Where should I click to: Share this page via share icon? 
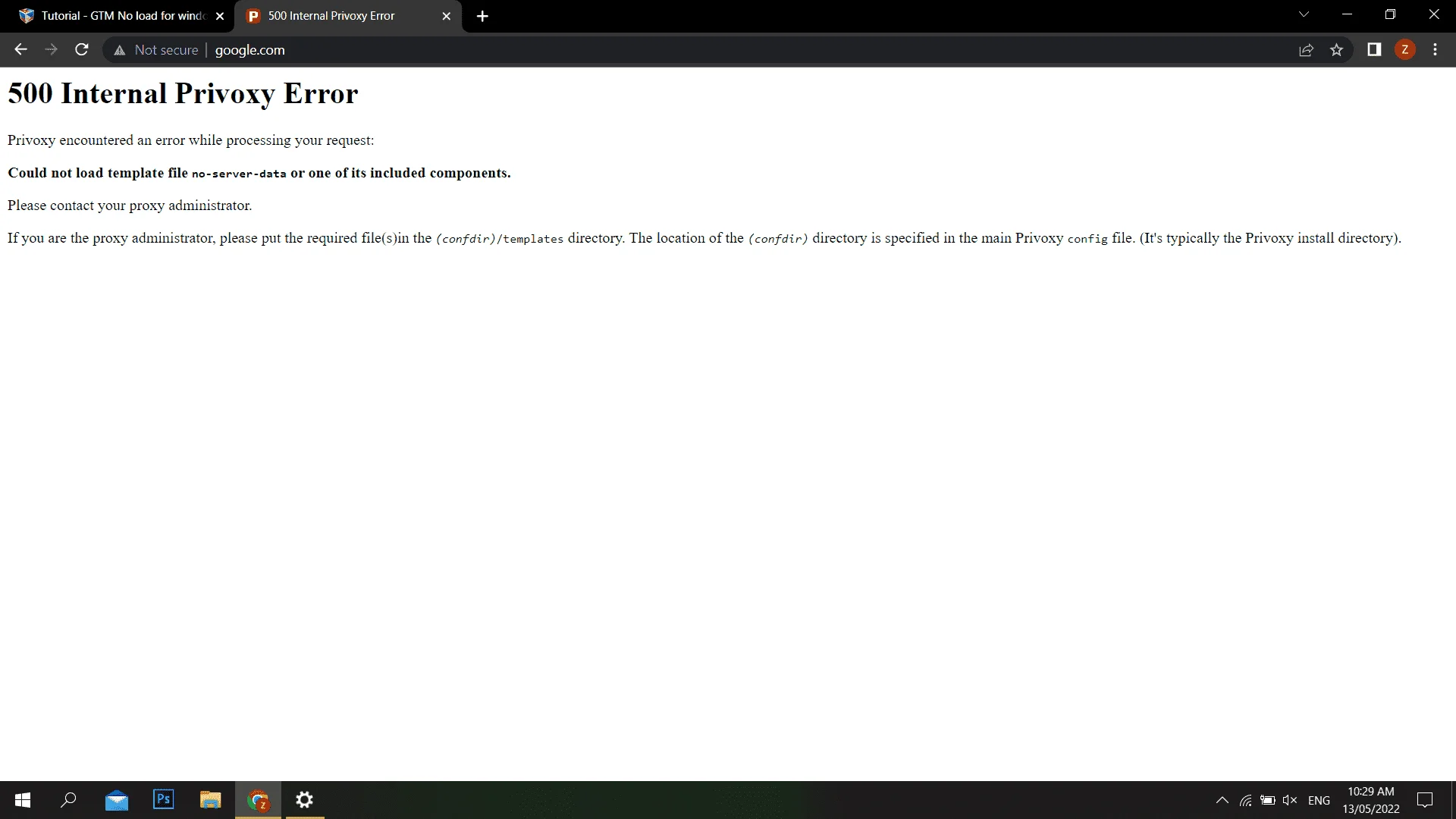pos(1306,50)
